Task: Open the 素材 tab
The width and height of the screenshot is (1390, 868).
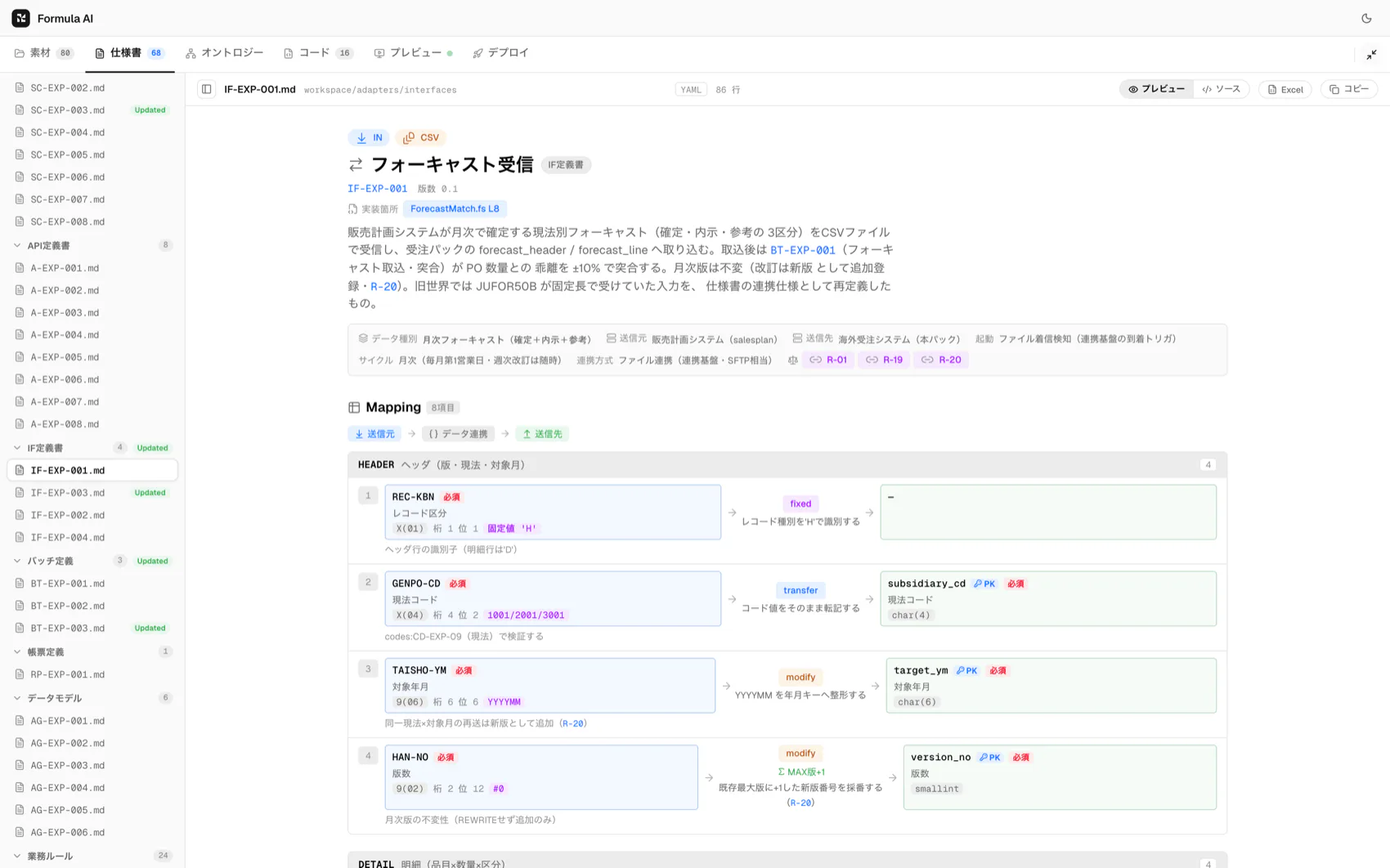Action: 44,53
